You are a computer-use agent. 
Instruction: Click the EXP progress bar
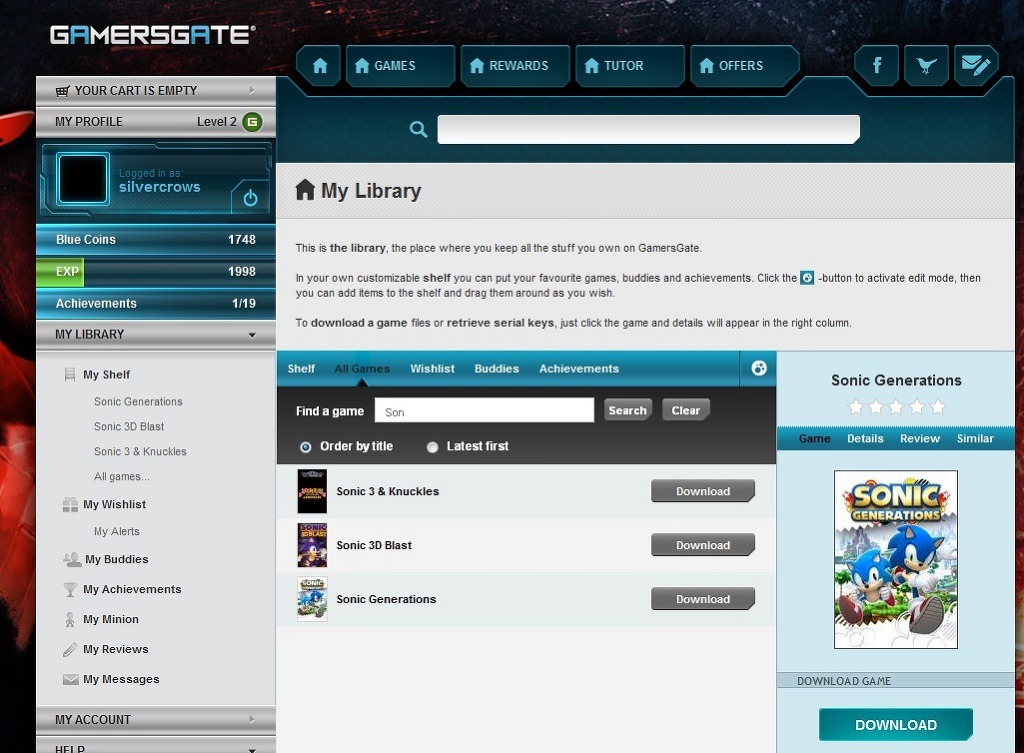155,272
